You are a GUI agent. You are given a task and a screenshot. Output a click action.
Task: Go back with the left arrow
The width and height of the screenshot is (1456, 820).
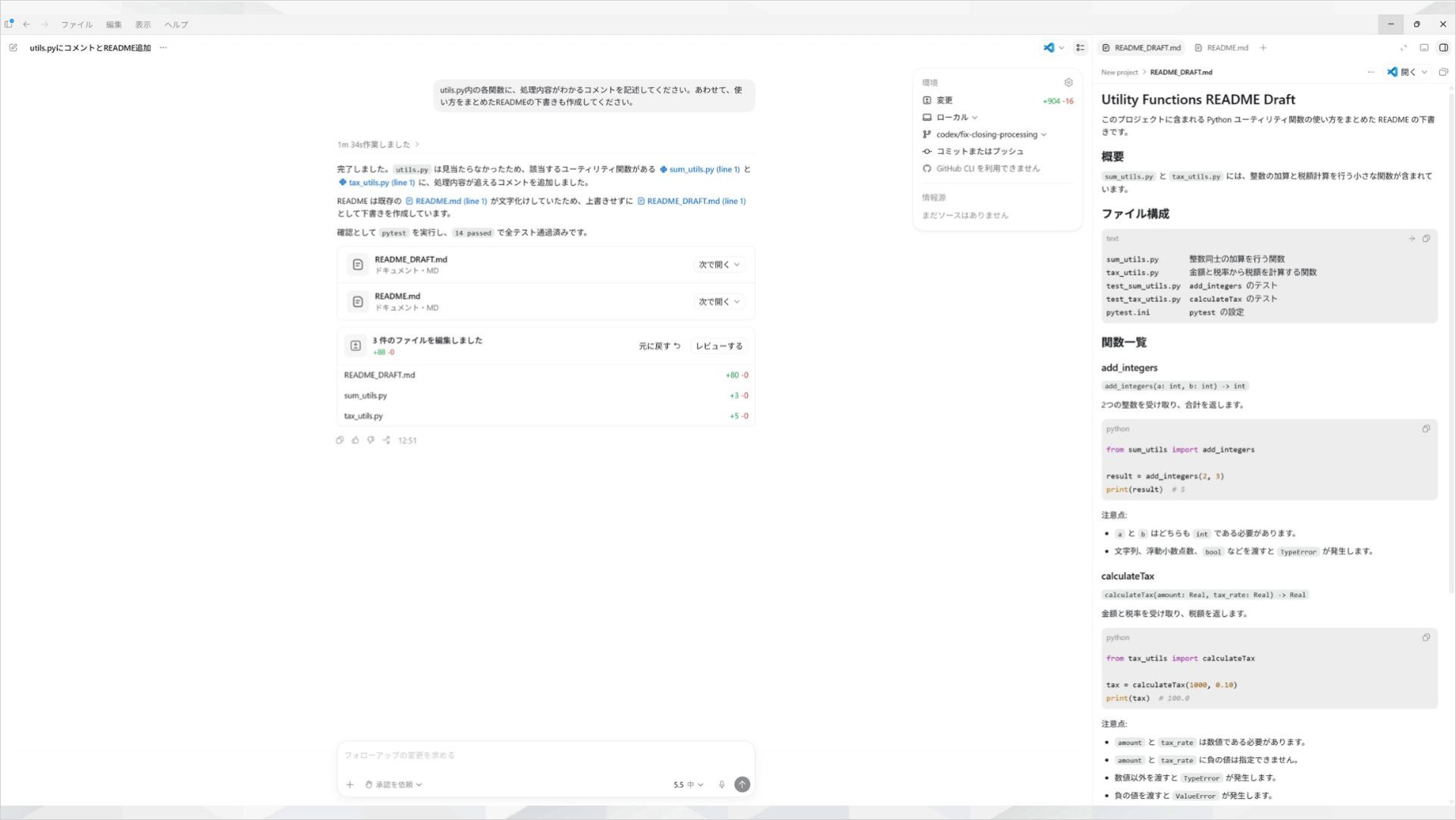click(x=27, y=24)
